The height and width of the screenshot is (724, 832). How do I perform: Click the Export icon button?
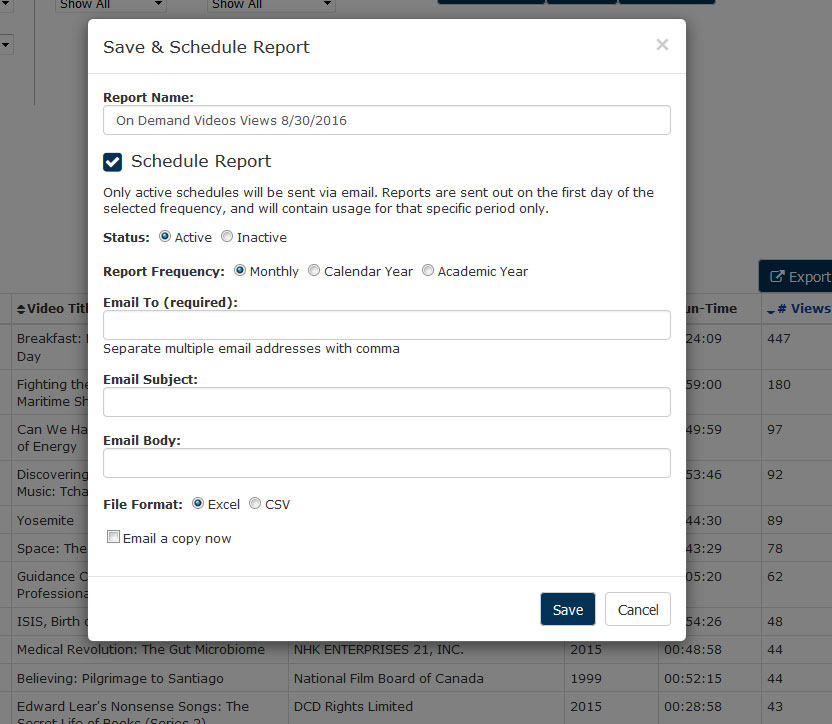pyautogui.click(x=795, y=277)
